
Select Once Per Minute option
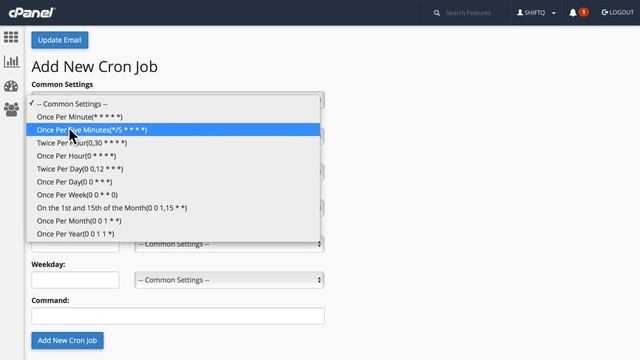point(173,117)
